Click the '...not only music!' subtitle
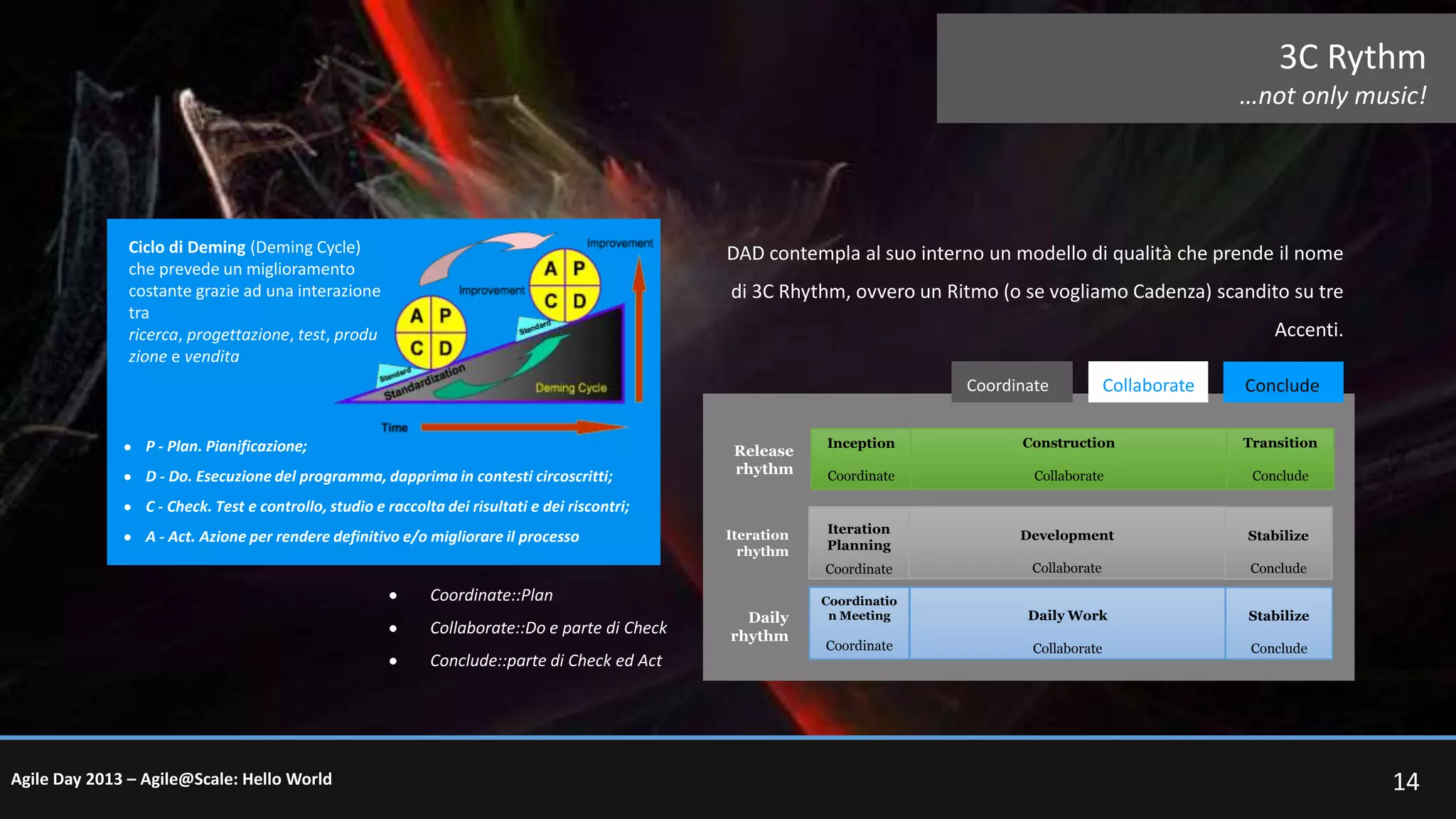1456x819 pixels. point(1332,96)
